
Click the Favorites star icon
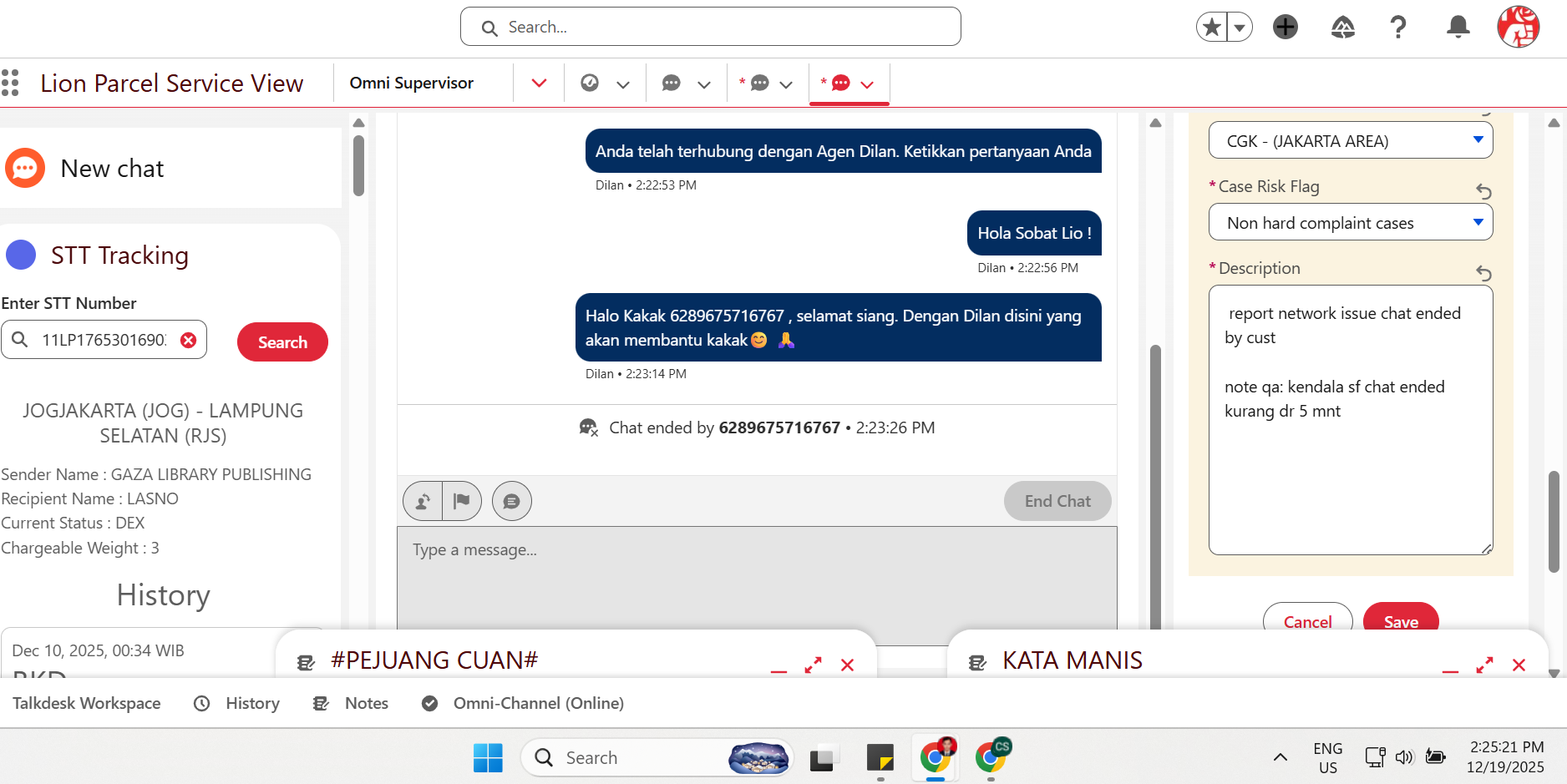(1212, 28)
